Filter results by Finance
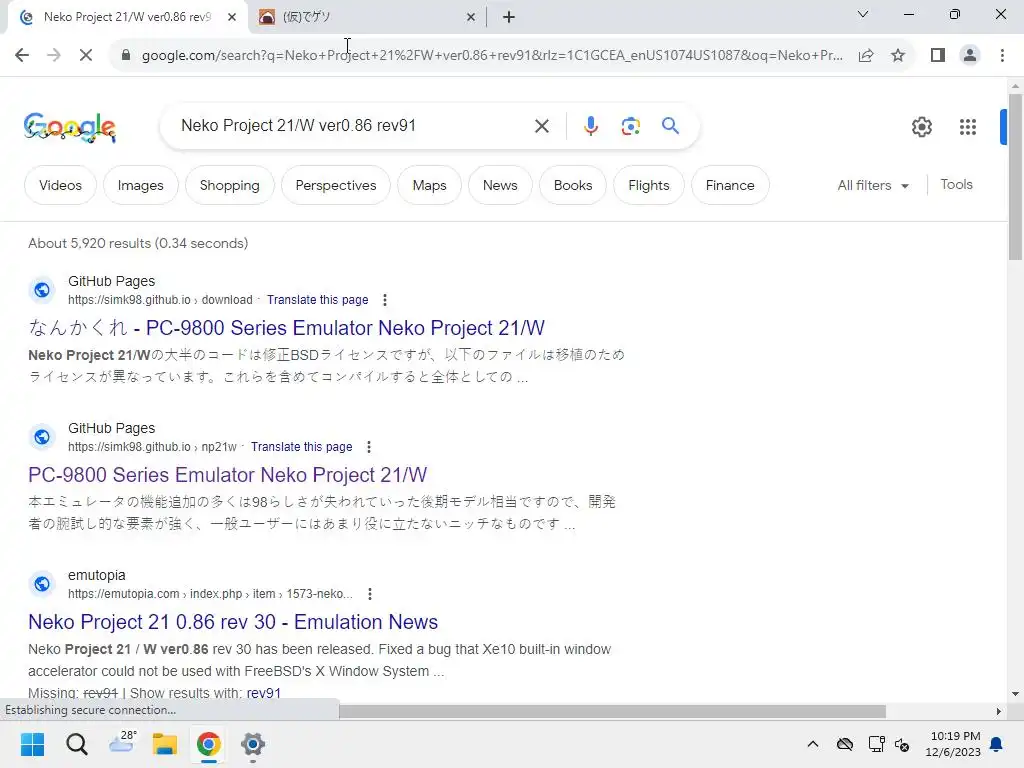 729,185
